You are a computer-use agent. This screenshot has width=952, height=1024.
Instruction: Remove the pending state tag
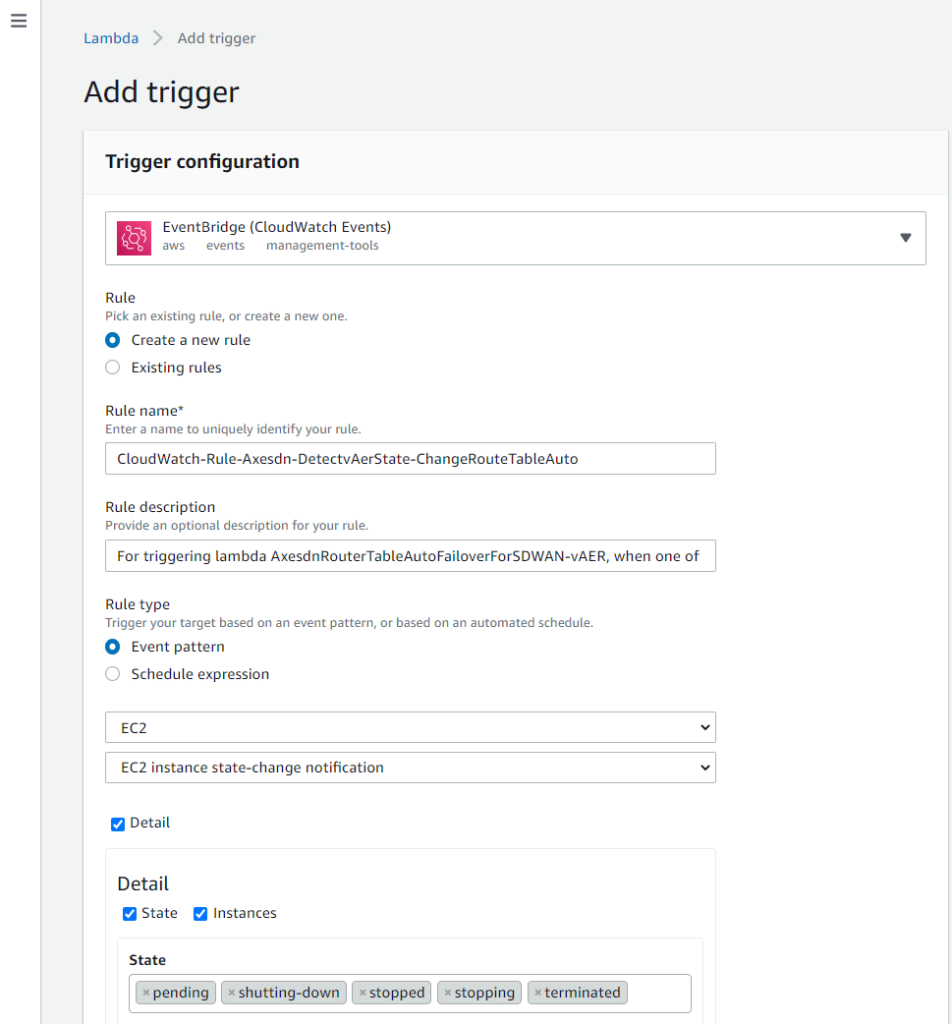pos(146,993)
